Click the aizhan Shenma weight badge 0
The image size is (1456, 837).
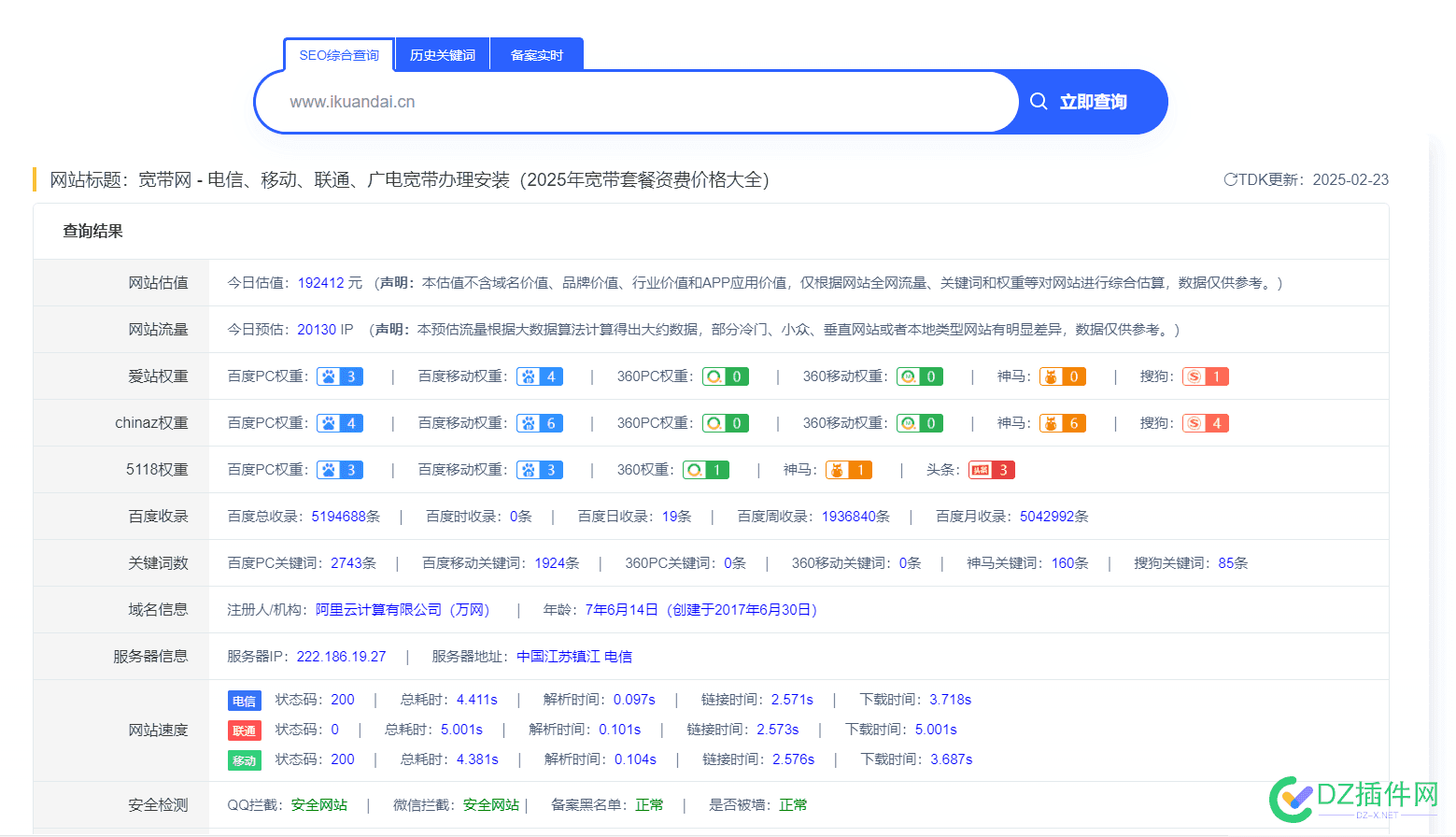(1063, 376)
